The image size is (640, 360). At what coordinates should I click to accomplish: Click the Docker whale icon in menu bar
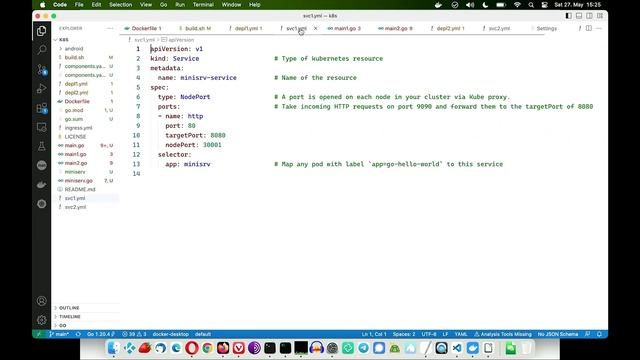438,5
